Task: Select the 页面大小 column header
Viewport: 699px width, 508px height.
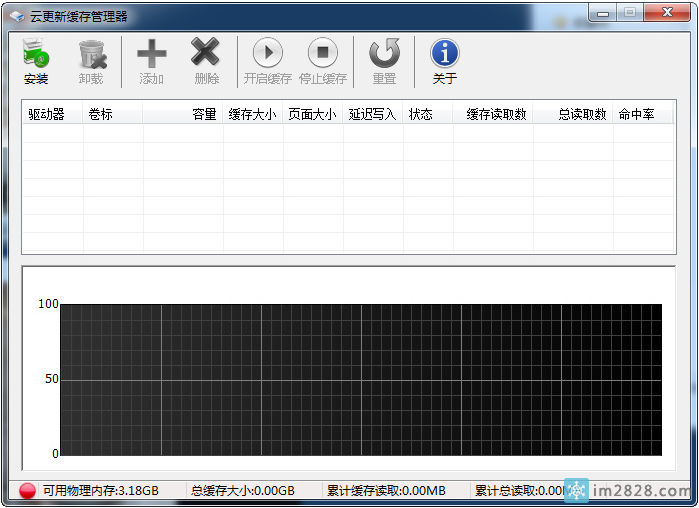Action: (313, 114)
